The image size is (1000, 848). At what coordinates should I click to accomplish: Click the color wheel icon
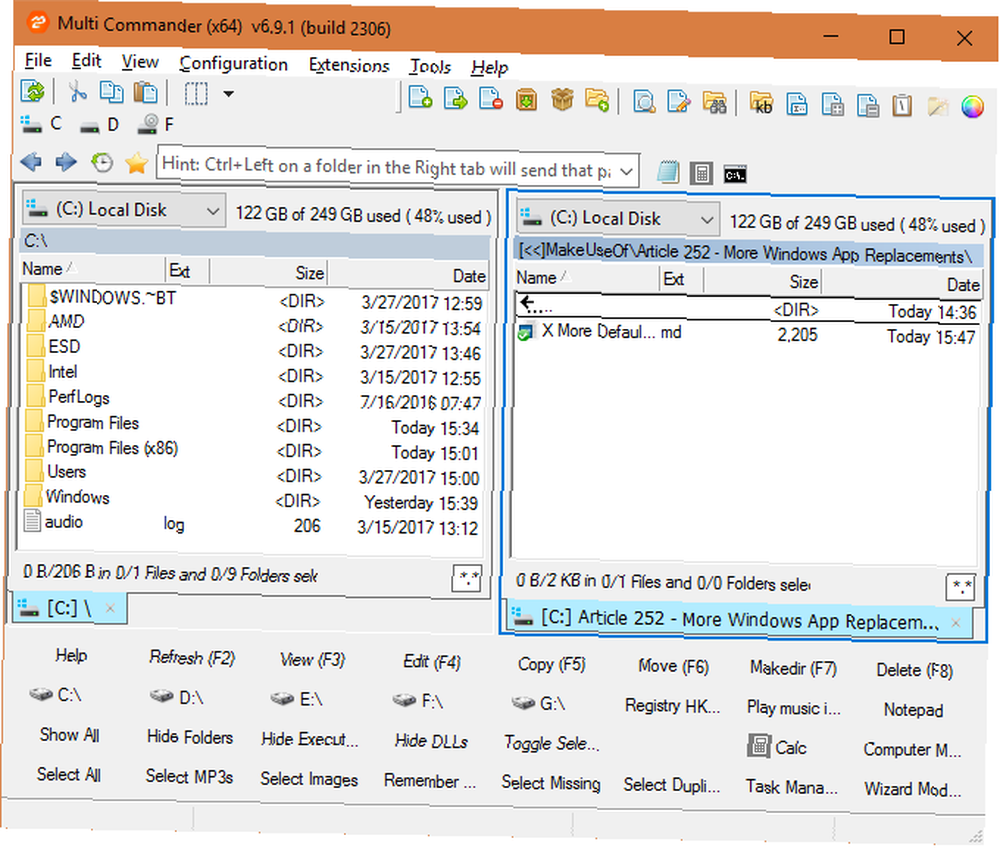[973, 106]
